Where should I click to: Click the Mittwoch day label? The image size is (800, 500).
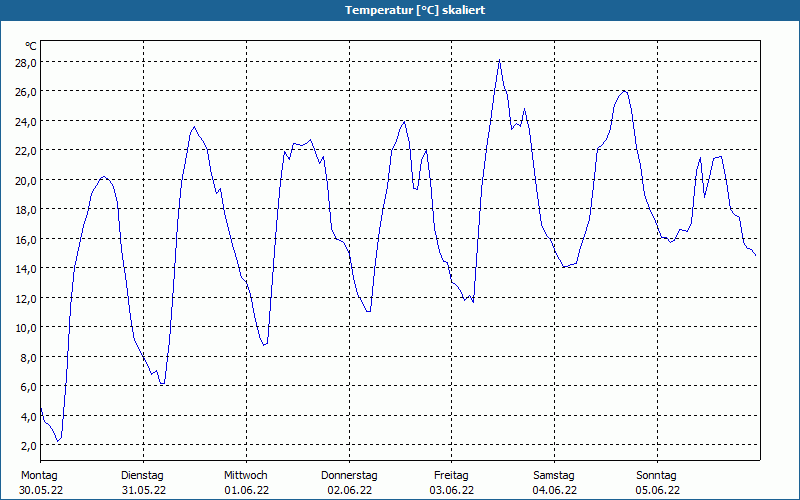pyautogui.click(x=245, y=476)
